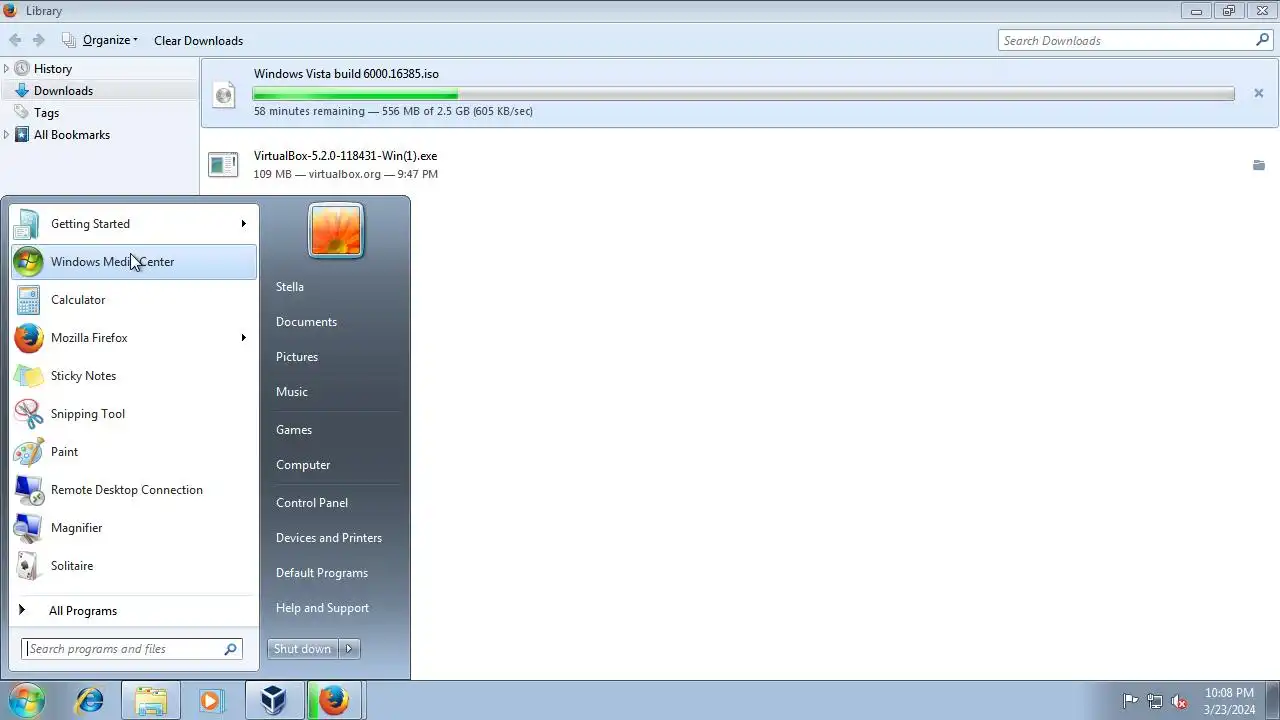Open Default Programs
This screenshot has width=1280, height=720.
click(x=322, y=573)
